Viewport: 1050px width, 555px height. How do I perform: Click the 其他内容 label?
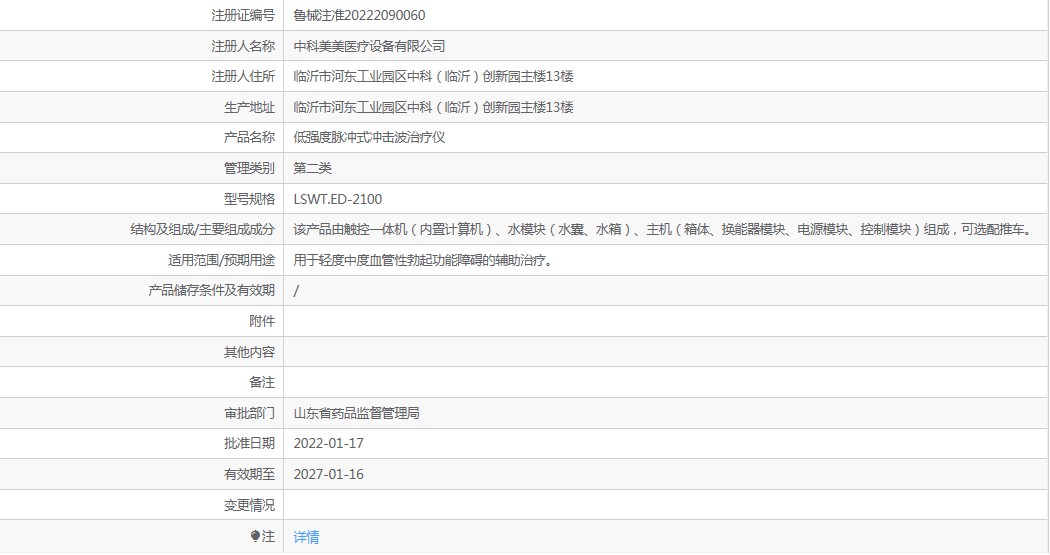[x=249, y=352]
